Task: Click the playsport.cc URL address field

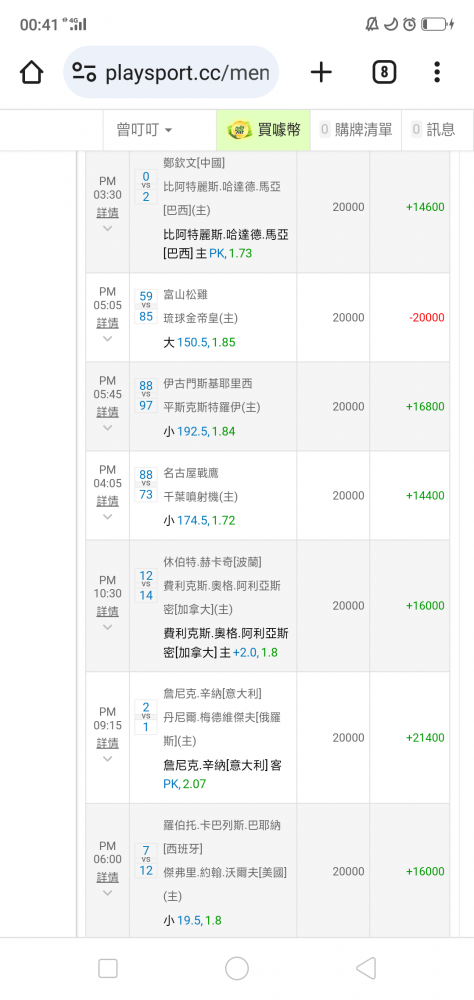Action: (x=186, y=72)
